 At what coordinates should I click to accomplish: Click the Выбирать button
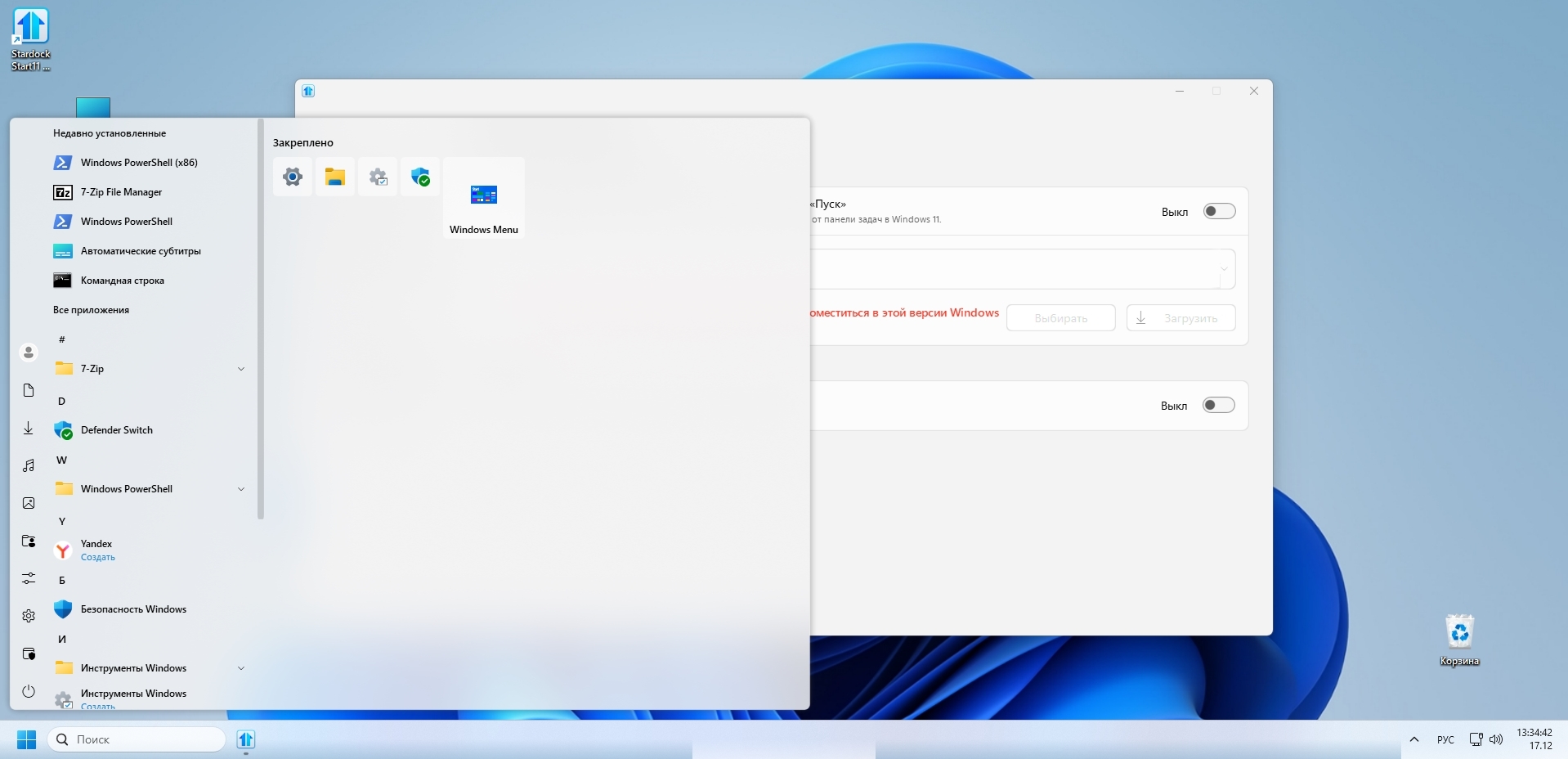click(x=1061, y=318)
